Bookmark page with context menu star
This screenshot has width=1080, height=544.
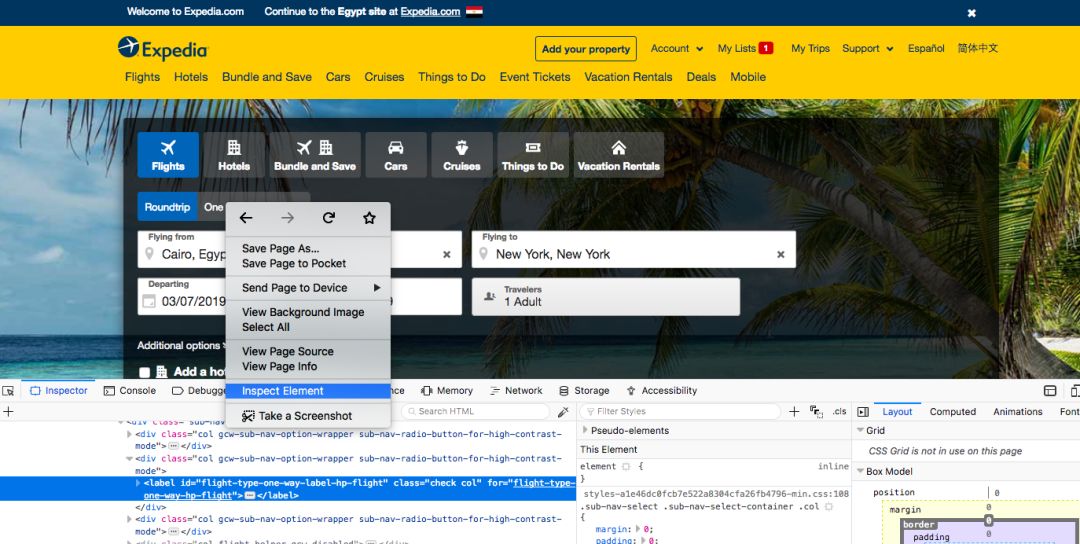click(x=369, y=218)
